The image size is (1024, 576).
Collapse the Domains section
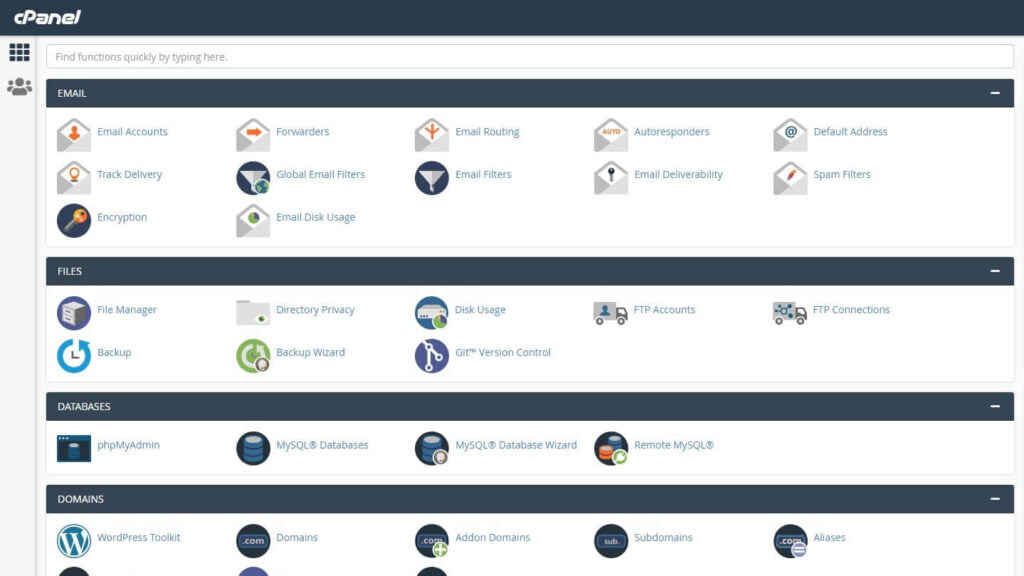(x=994, y=498)
